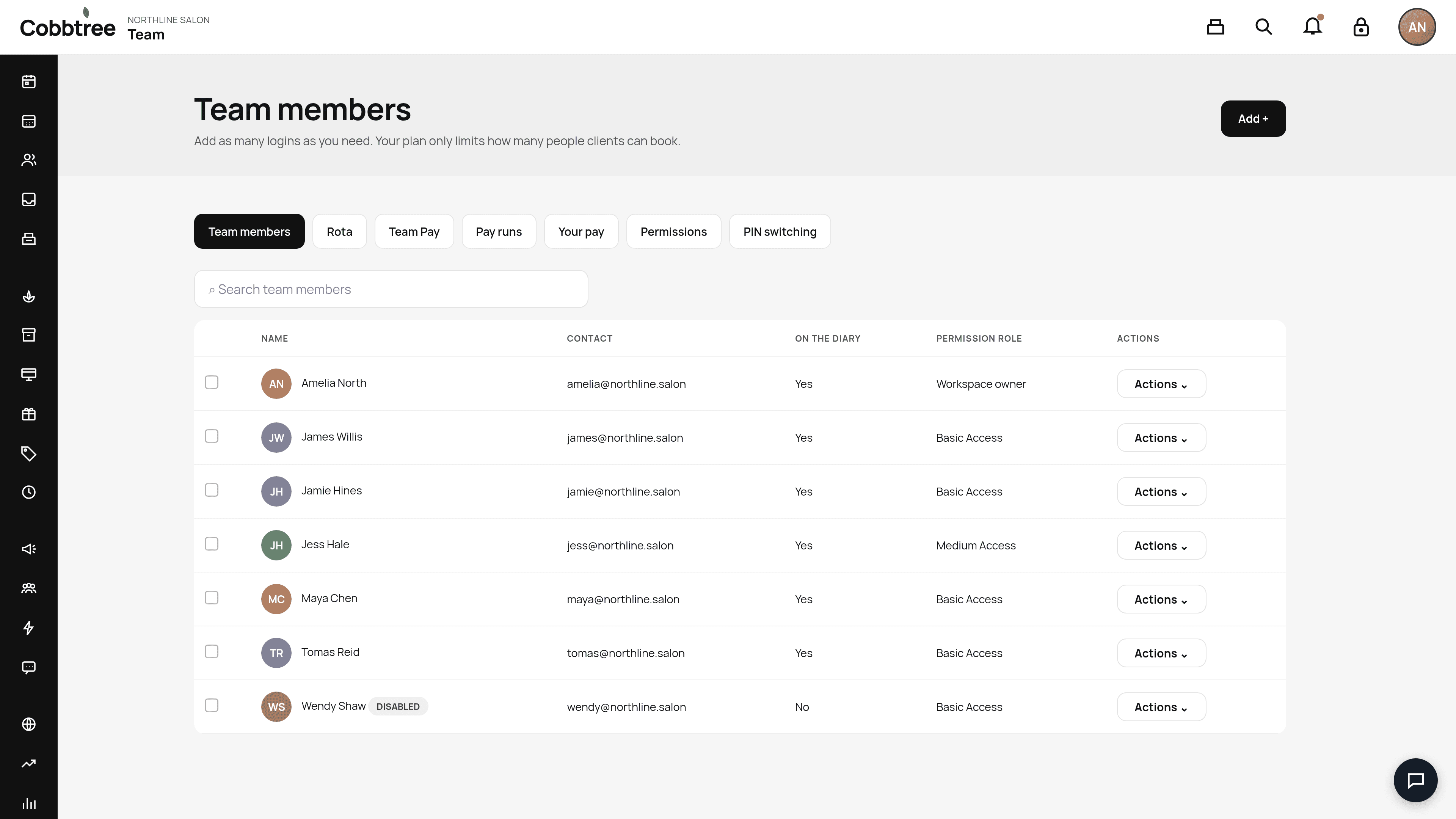Open the AN profile avatar menu

1417,27
